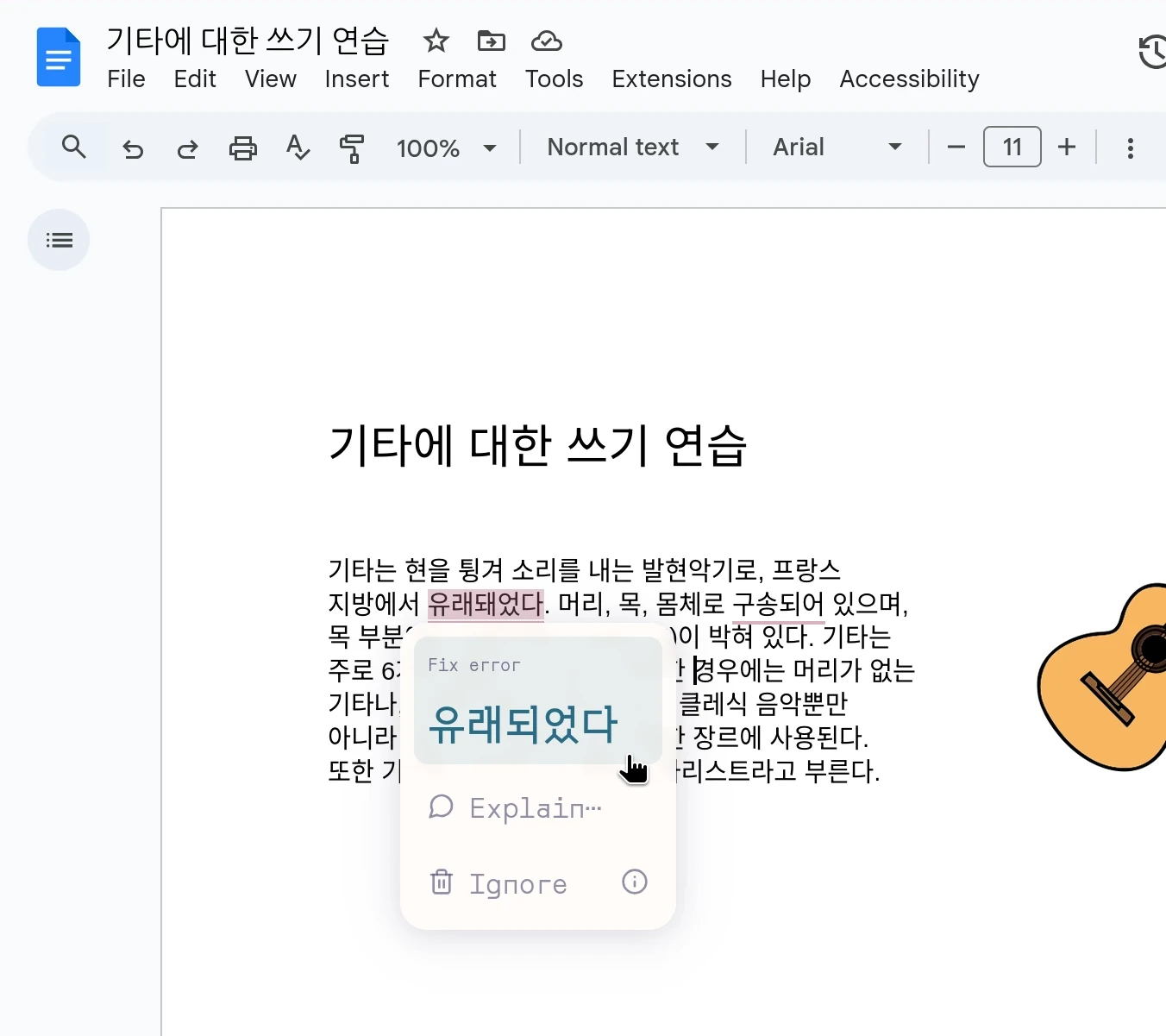
Task: Open document search with the magnifier icon
Action: tap(74, 148)
